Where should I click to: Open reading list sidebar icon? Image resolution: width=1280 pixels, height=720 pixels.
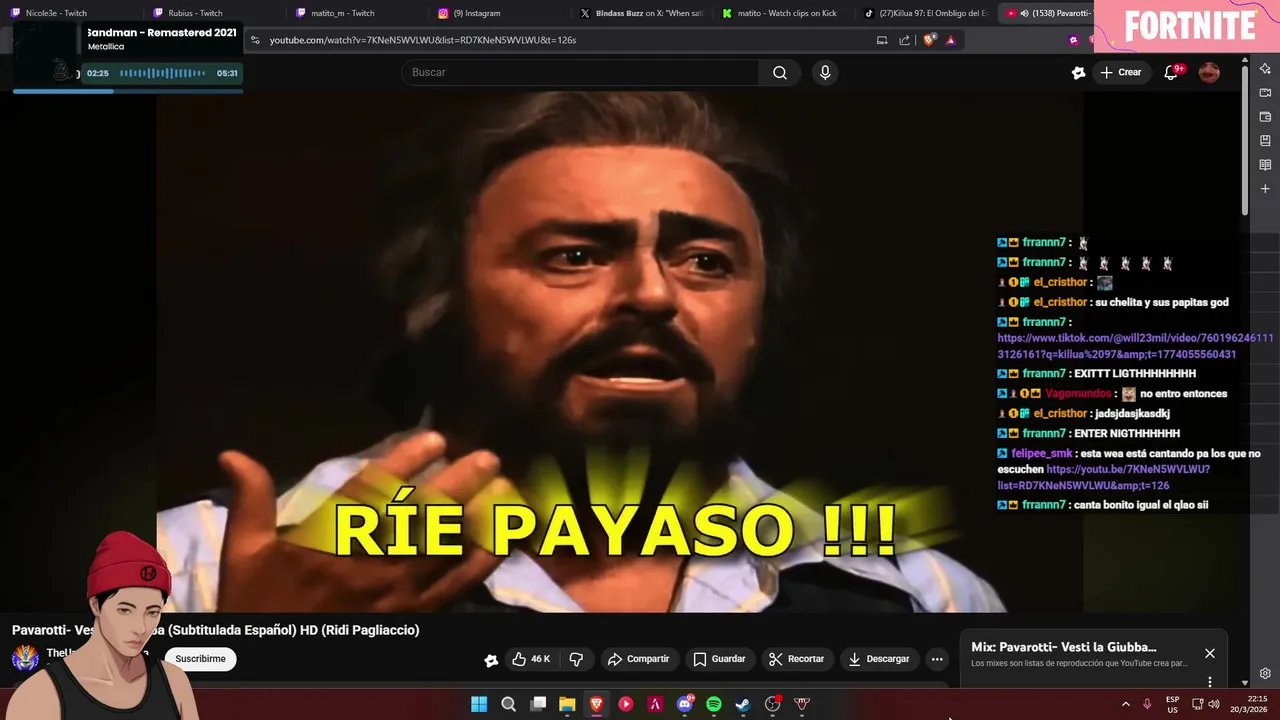coord(1265,165)
